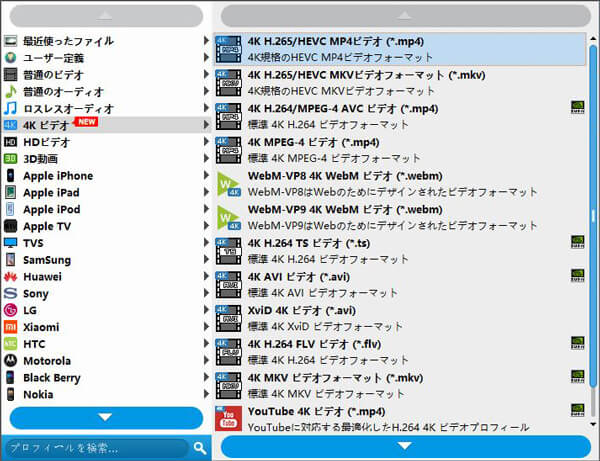Expand the Apple iPhone submenu arrow

206,175
